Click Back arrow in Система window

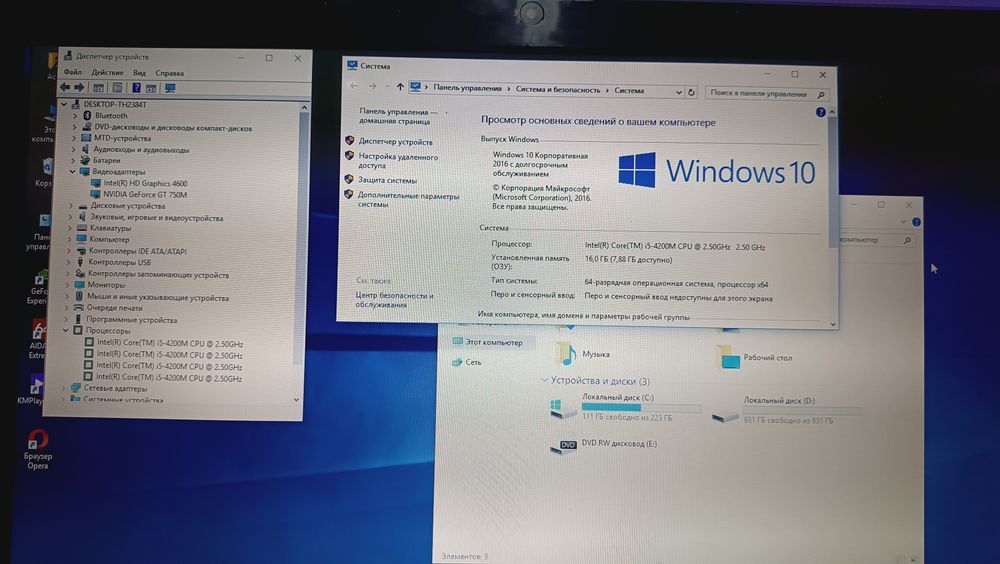pos(354,86)
